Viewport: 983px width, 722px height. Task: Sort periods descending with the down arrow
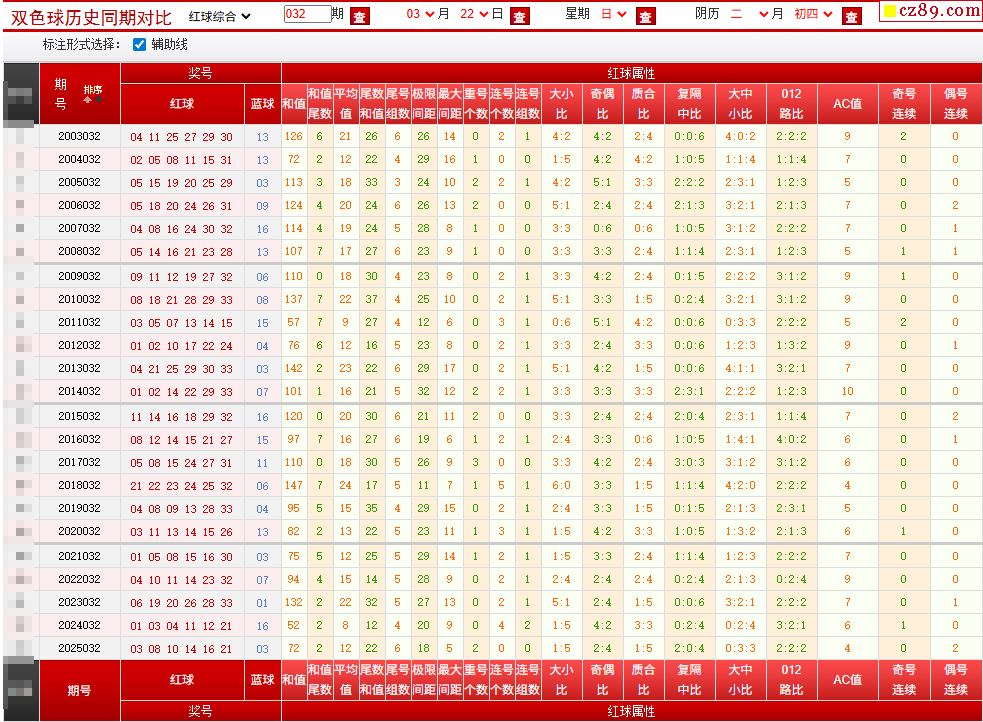98,100
